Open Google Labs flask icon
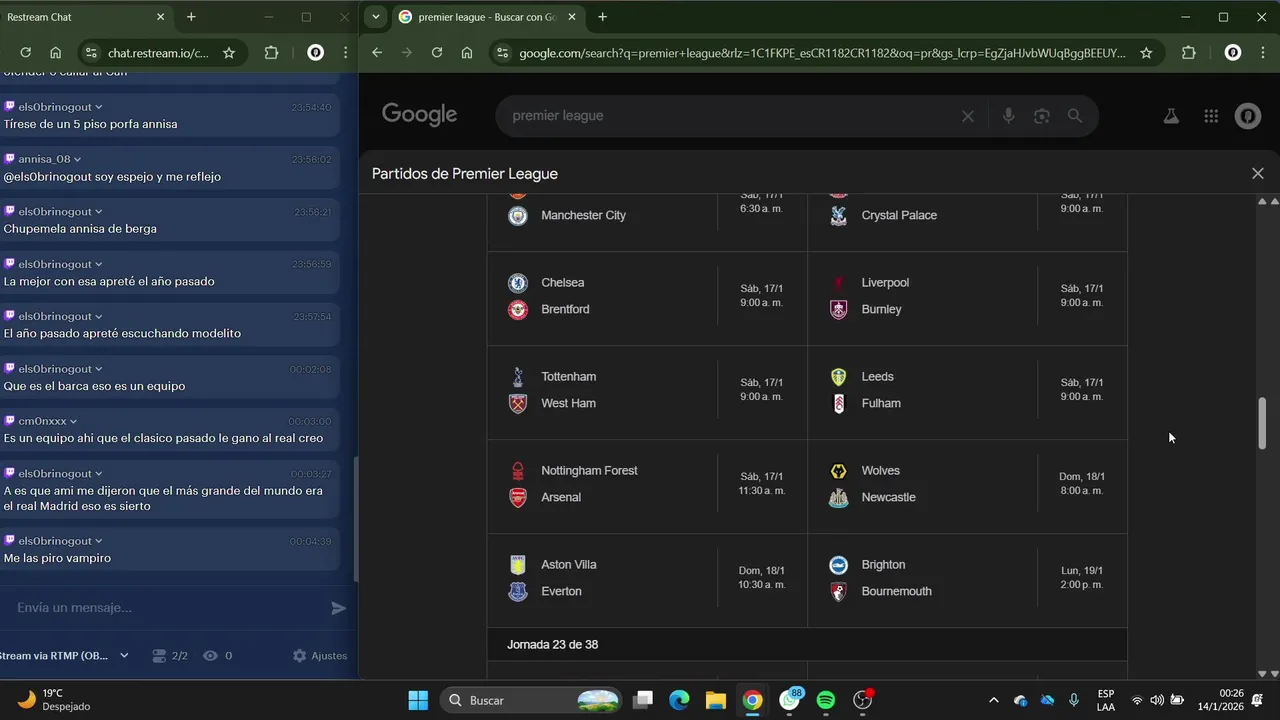 pos(1171,116)
